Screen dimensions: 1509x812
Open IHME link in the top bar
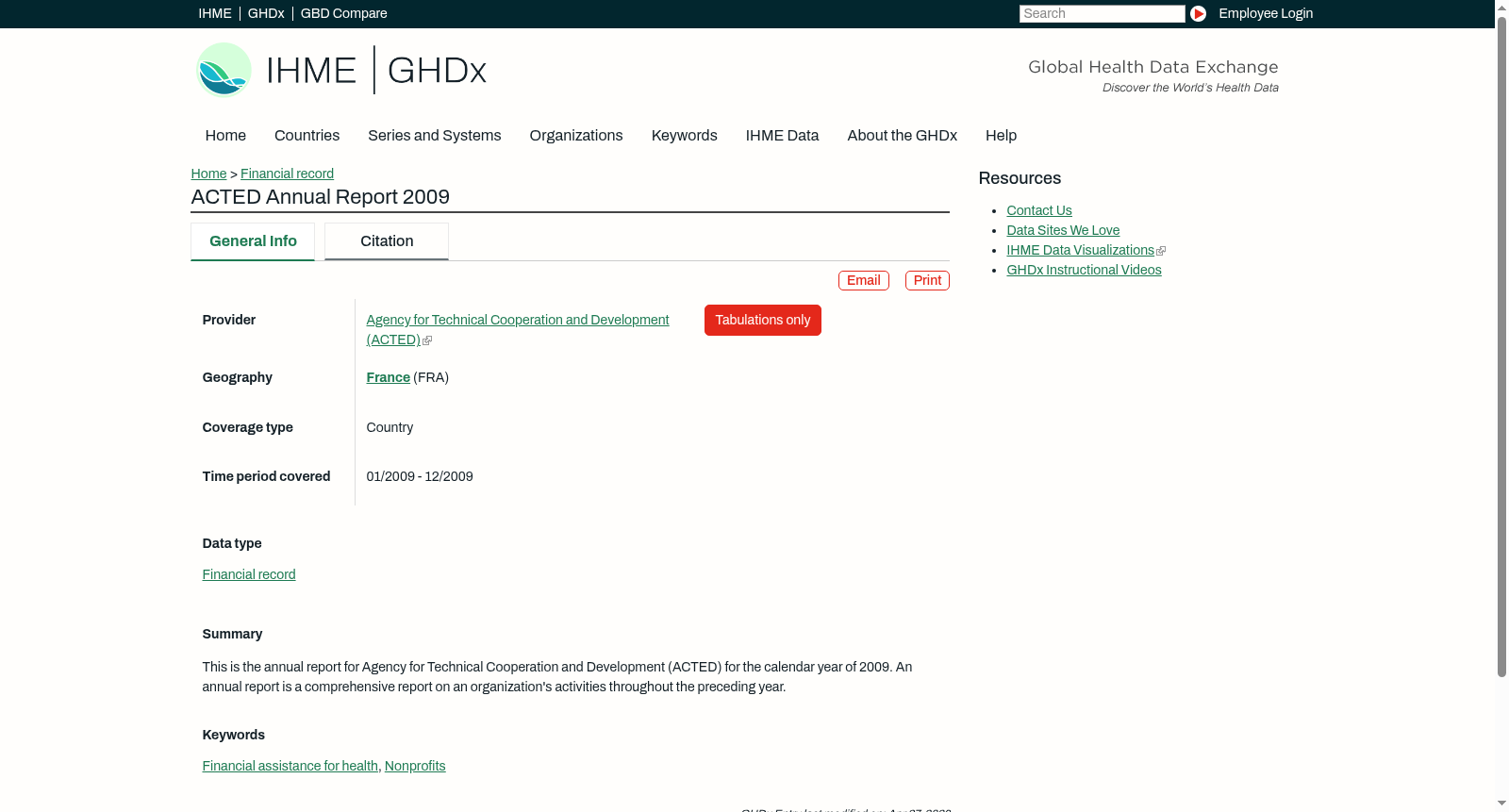(x=215, y=13)
